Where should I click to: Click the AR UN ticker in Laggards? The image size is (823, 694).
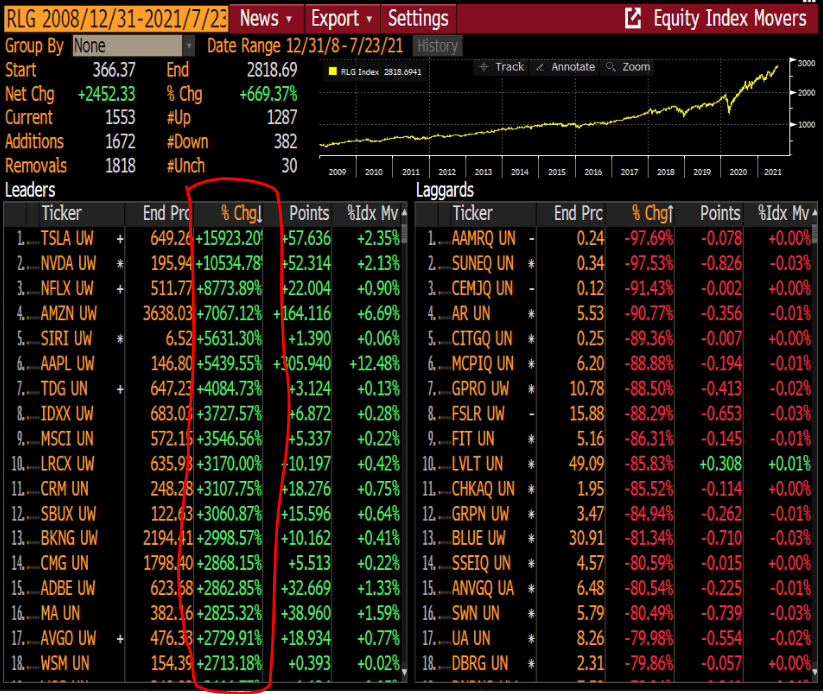click(471, 313)
